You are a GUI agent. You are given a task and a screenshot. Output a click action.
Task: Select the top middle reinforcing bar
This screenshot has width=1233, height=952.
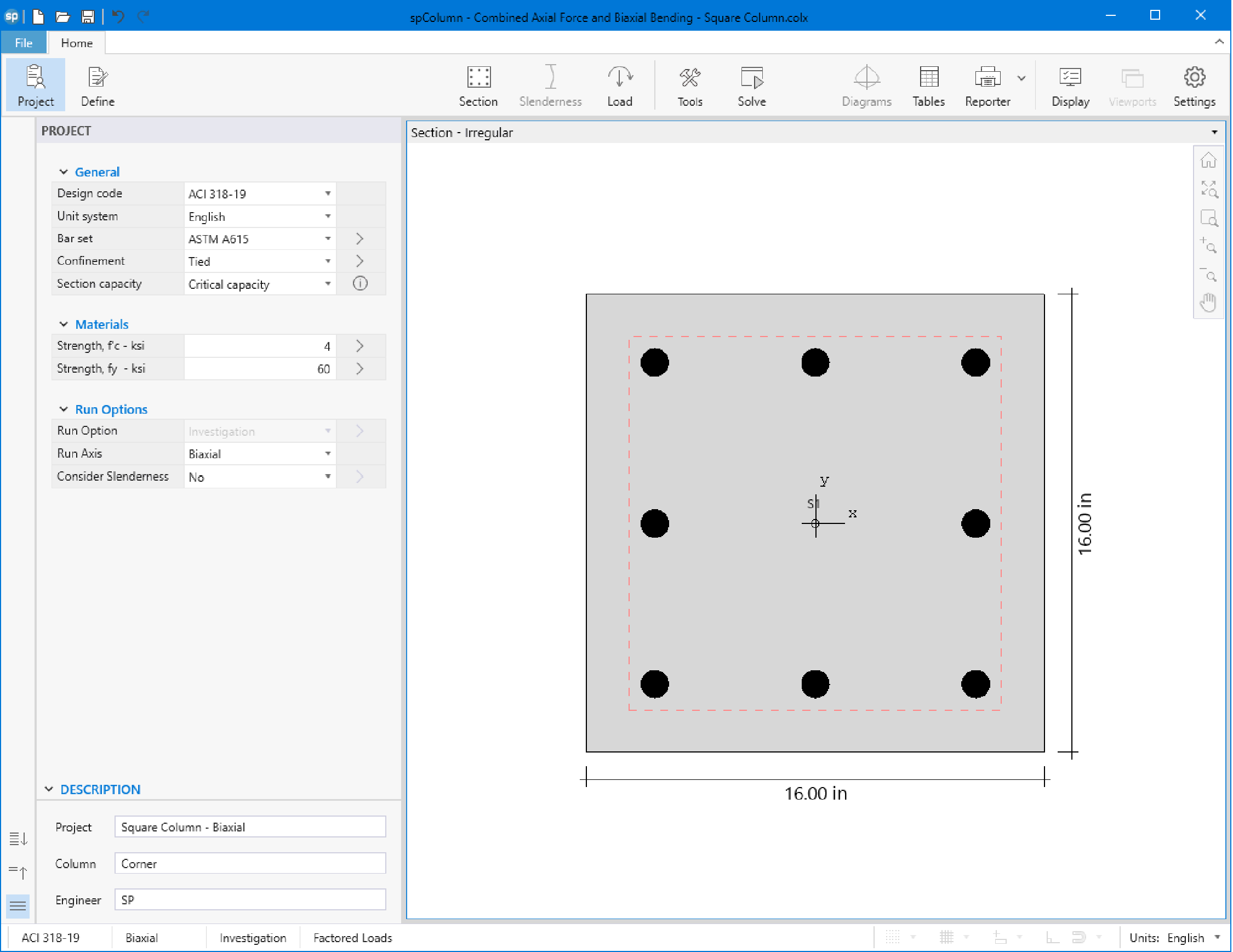point(815,362)
